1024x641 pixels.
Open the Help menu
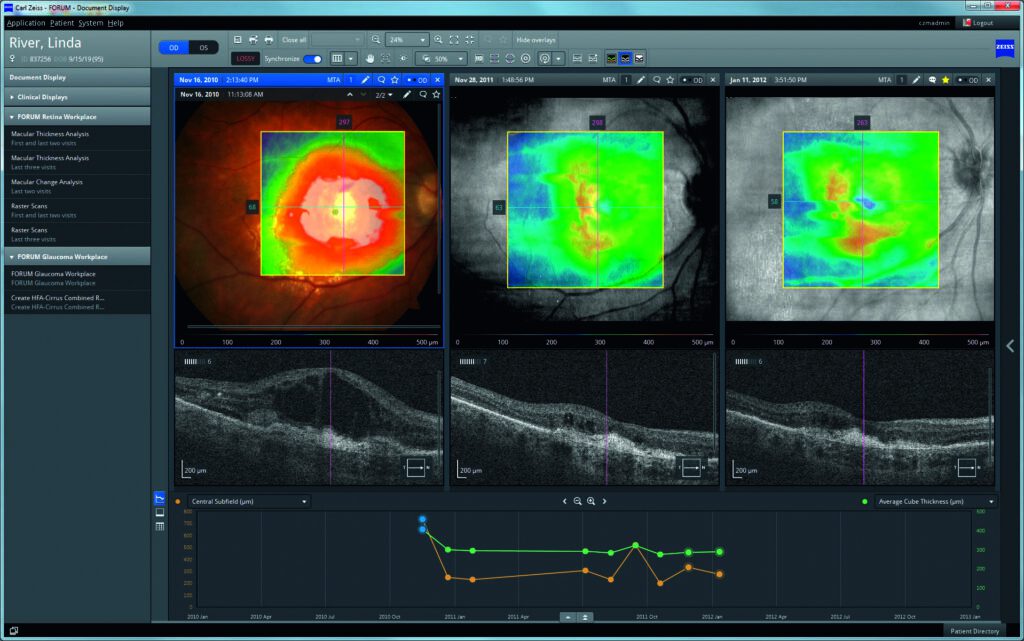116,23
